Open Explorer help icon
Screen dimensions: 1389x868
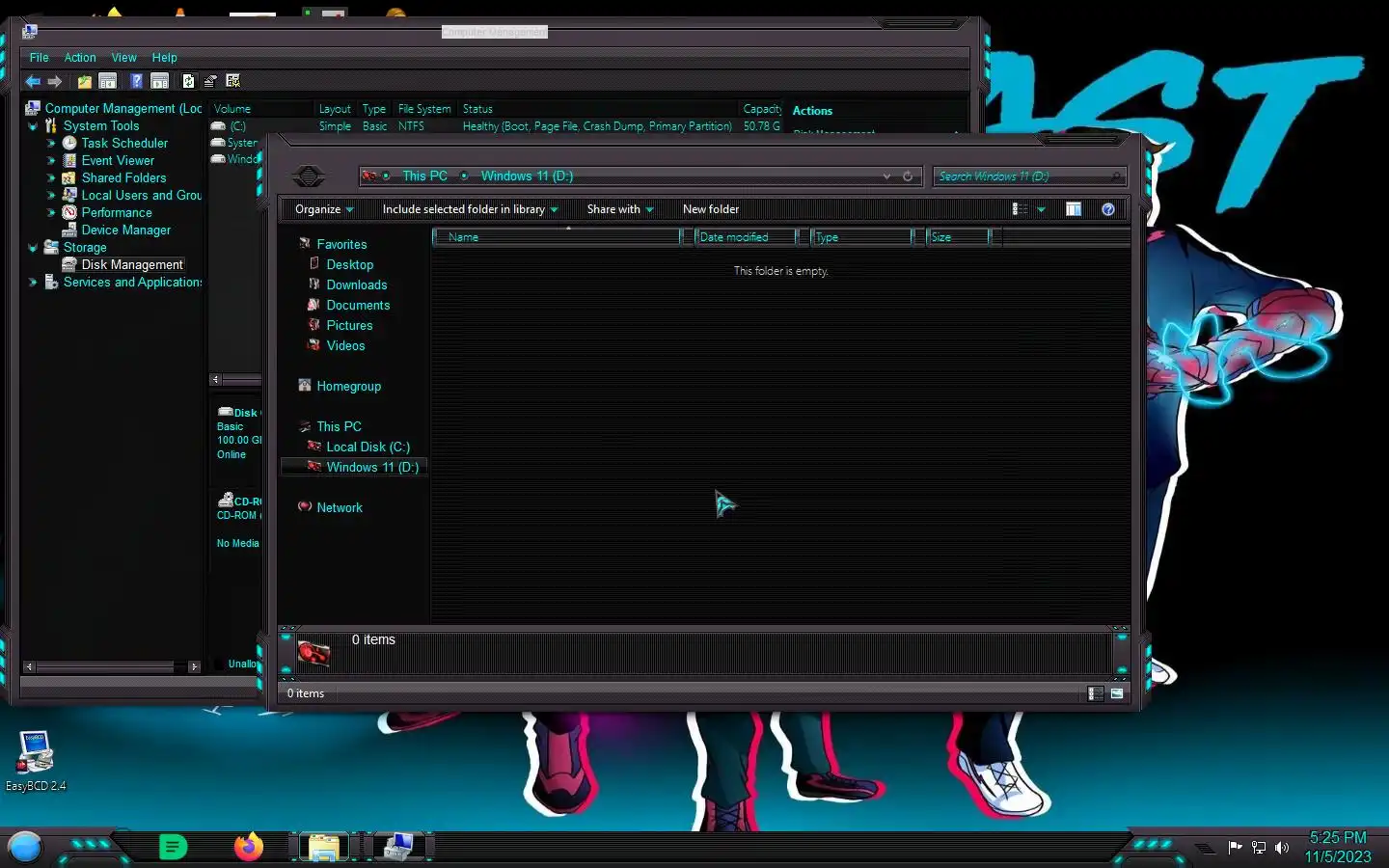[x=1108, y=209]
